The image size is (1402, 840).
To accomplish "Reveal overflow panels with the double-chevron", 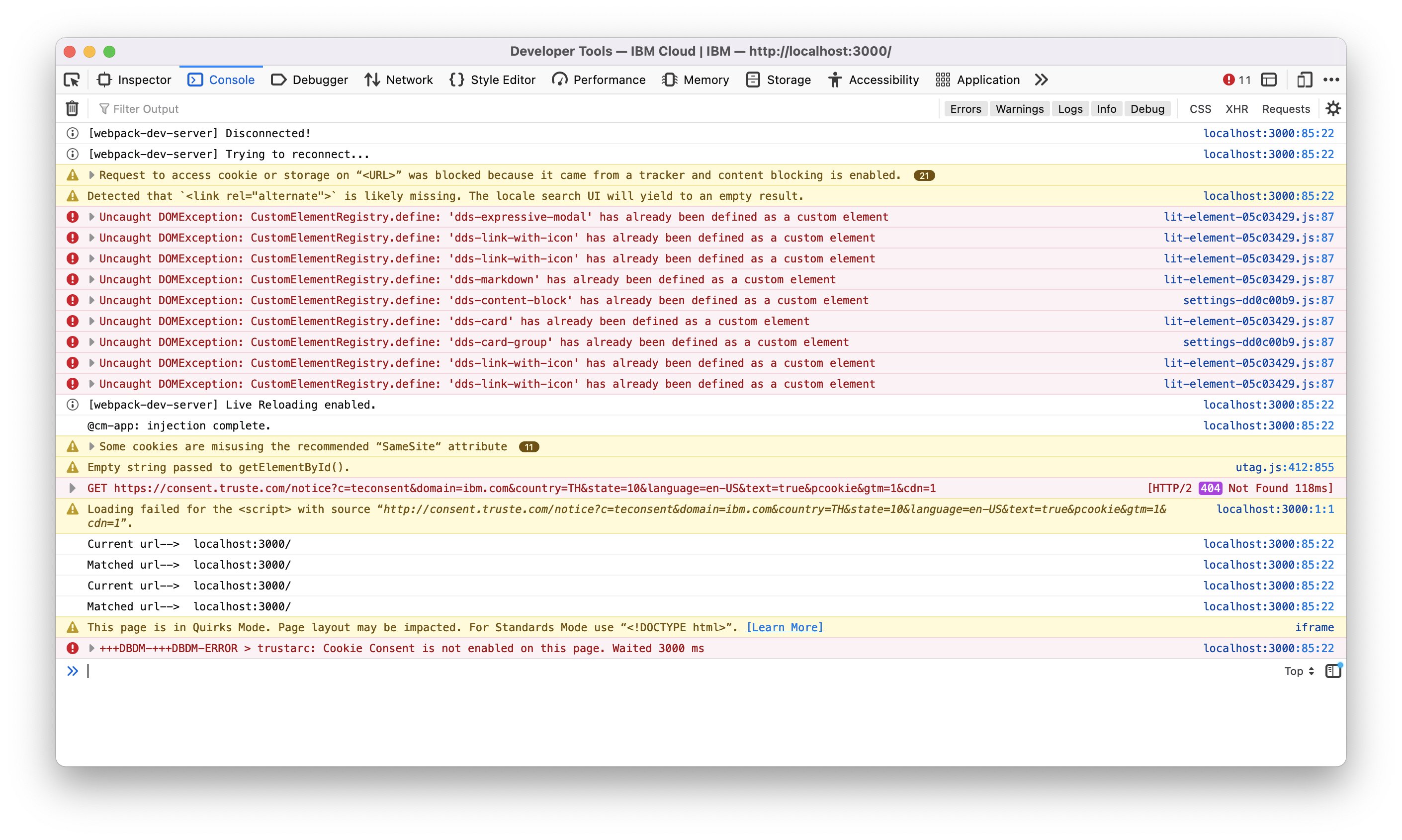I will (1041, 80).
